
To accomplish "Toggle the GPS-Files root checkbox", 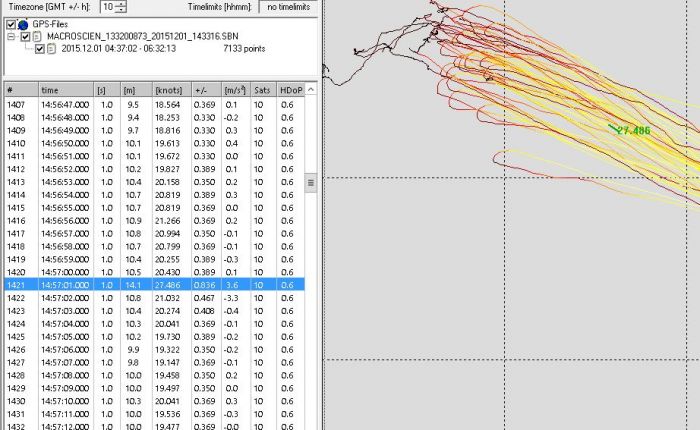I will [x=11, y=24].
